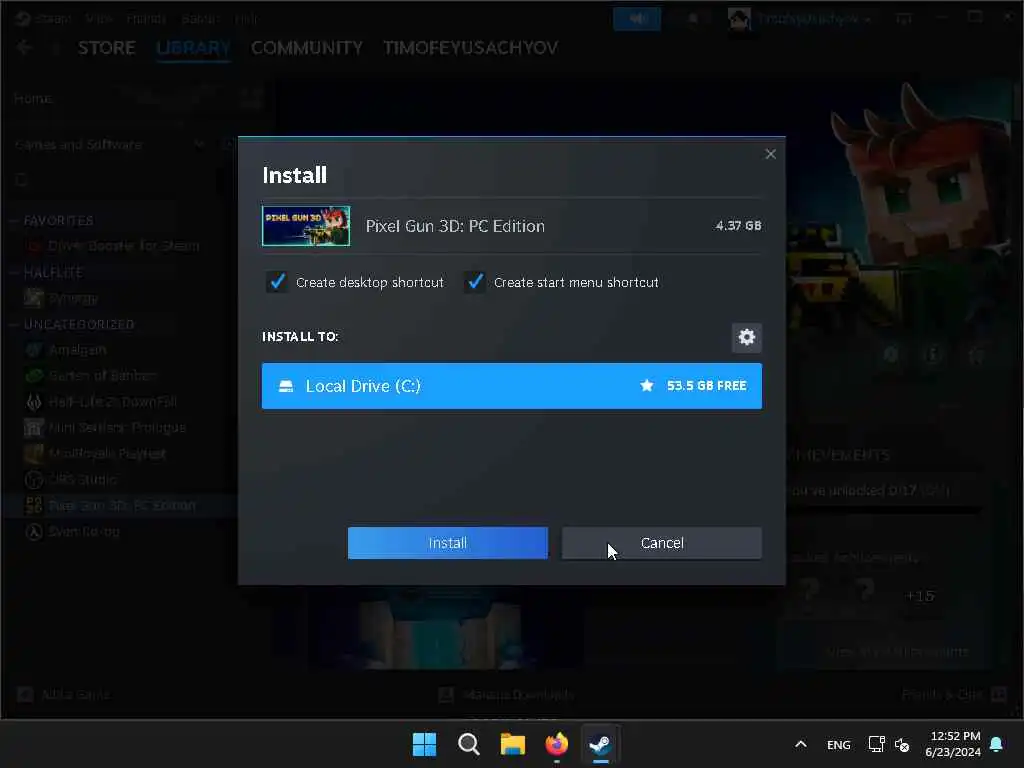Open the Help menu in Steam window
This screenshot has width=1024, height=768.
tap(246, 18)
